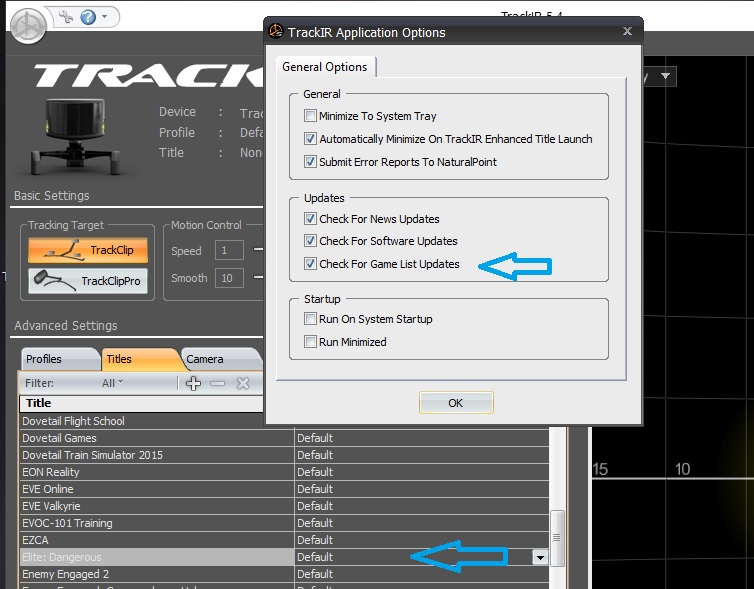Click the TrackIR round application menu button
This screenshot has width=754, height=589.
(x=28, y=26)
